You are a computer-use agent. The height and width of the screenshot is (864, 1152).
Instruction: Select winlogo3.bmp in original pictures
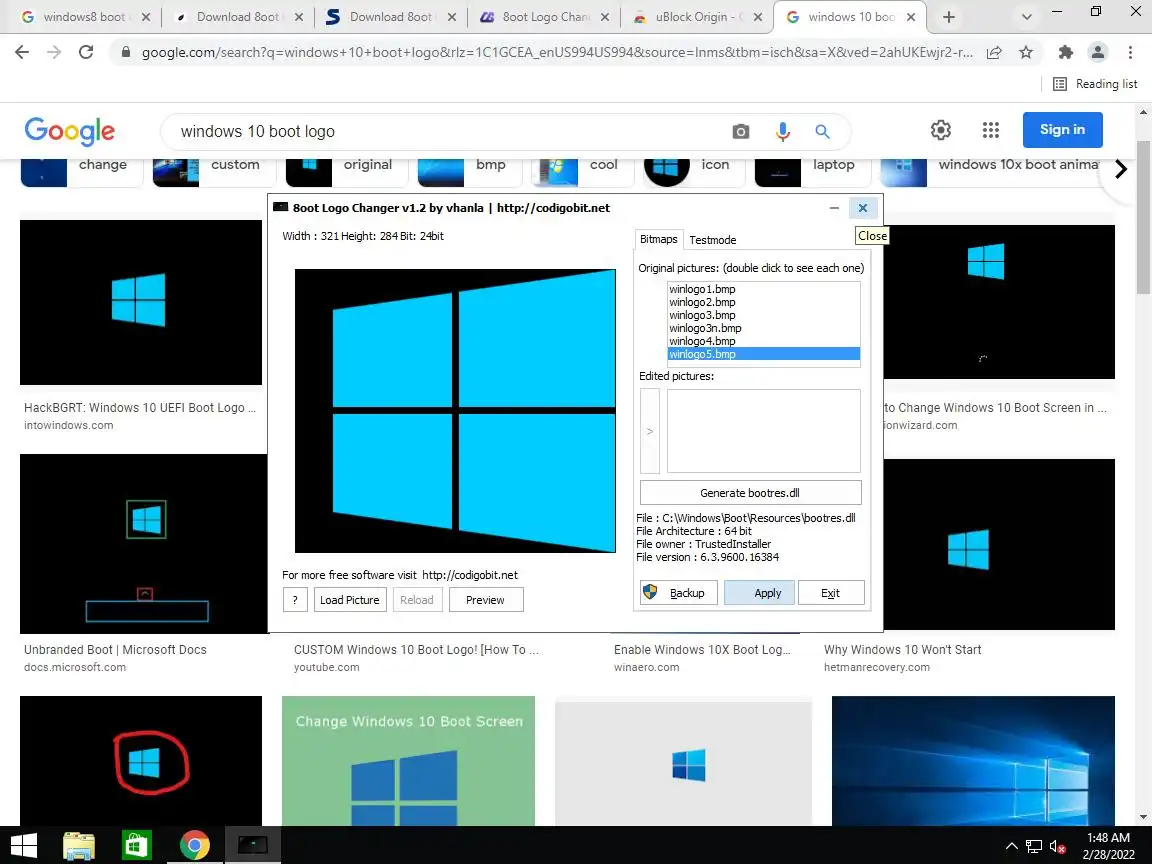click(763, 315)
